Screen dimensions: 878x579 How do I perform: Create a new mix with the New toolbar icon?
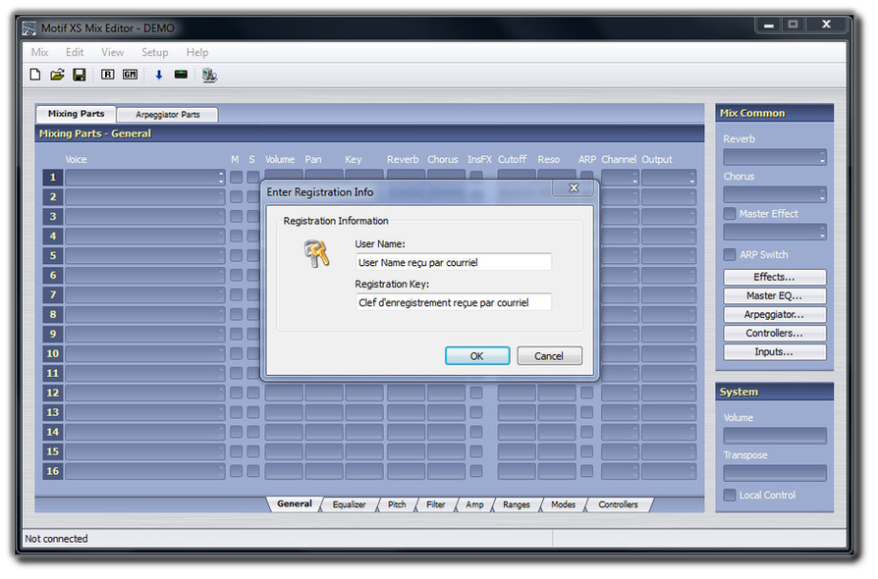(35, 74)
